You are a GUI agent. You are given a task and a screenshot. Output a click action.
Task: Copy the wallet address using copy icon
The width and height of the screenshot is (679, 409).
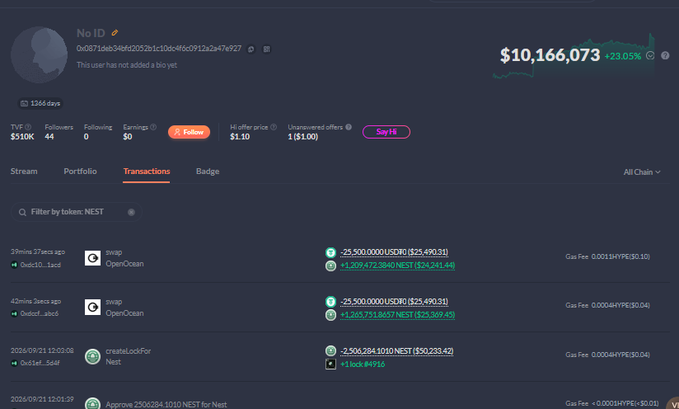251,49
